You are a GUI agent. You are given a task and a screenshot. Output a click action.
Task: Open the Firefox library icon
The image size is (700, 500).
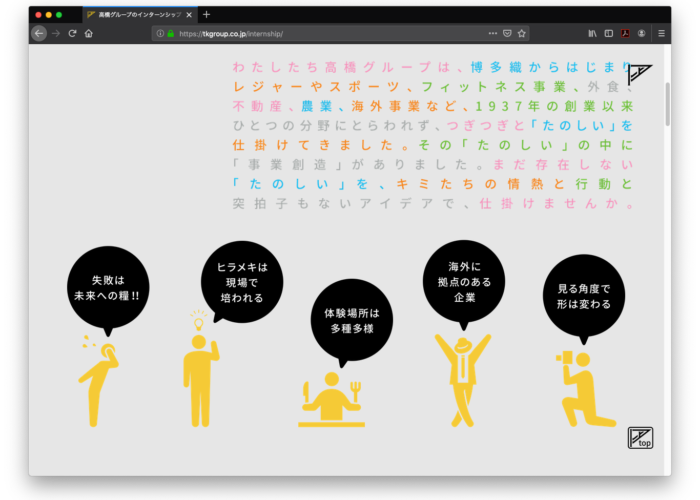tap(592, 33)
